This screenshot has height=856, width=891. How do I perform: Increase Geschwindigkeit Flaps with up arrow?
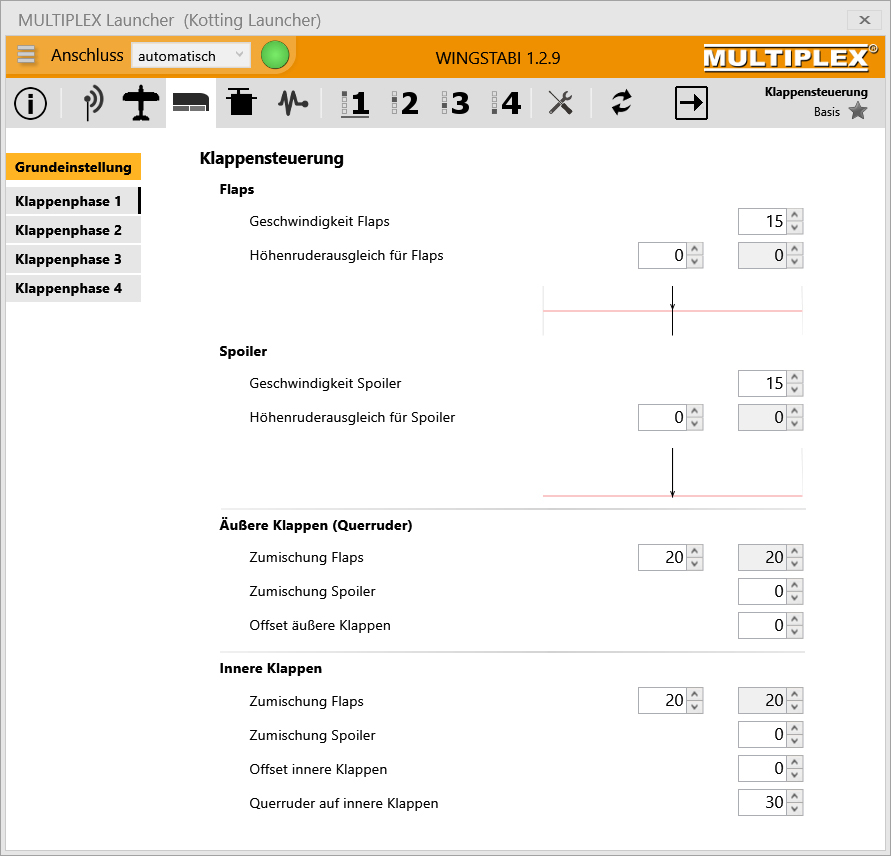click(x=795, y=215)
